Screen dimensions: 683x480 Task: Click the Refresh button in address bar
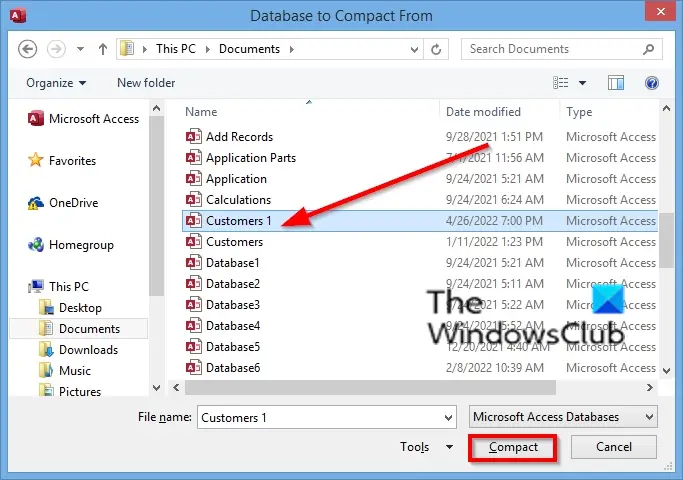(436, 49)
